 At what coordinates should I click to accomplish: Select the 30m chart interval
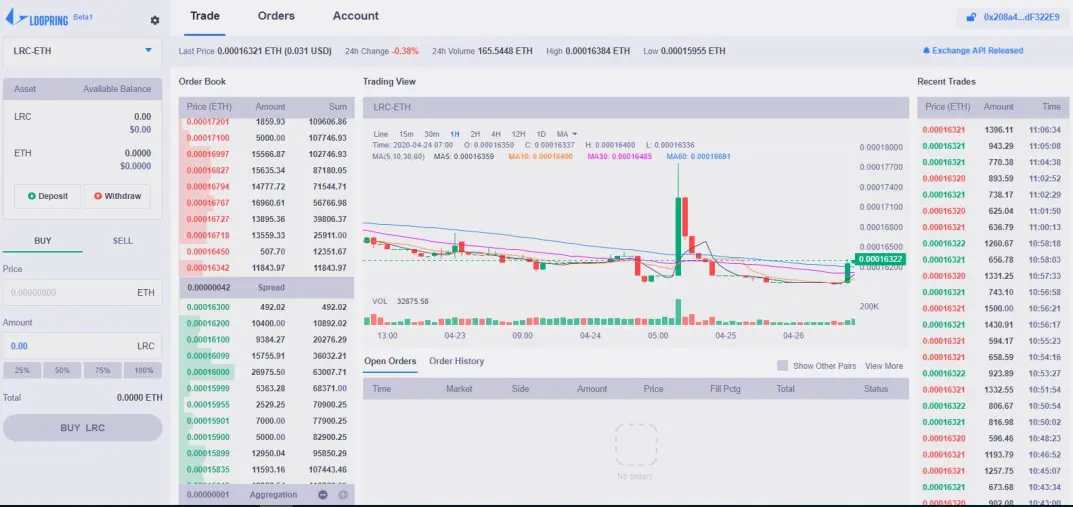[x=432, y=134]
